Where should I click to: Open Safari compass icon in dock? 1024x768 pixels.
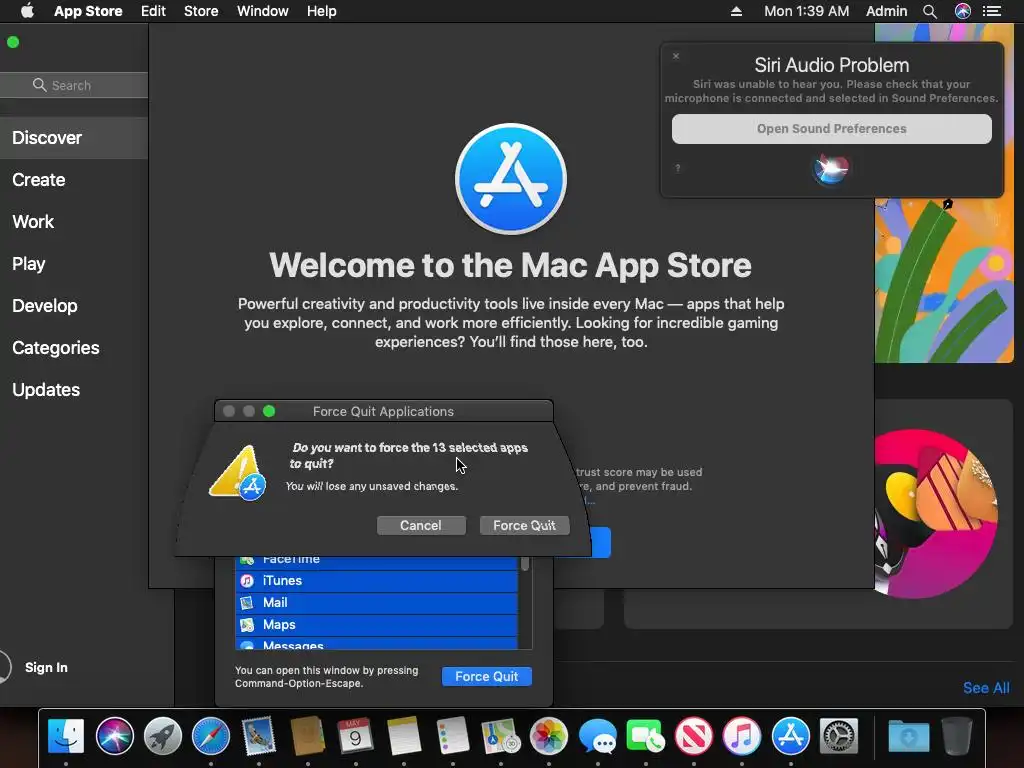tap(210, 736)
